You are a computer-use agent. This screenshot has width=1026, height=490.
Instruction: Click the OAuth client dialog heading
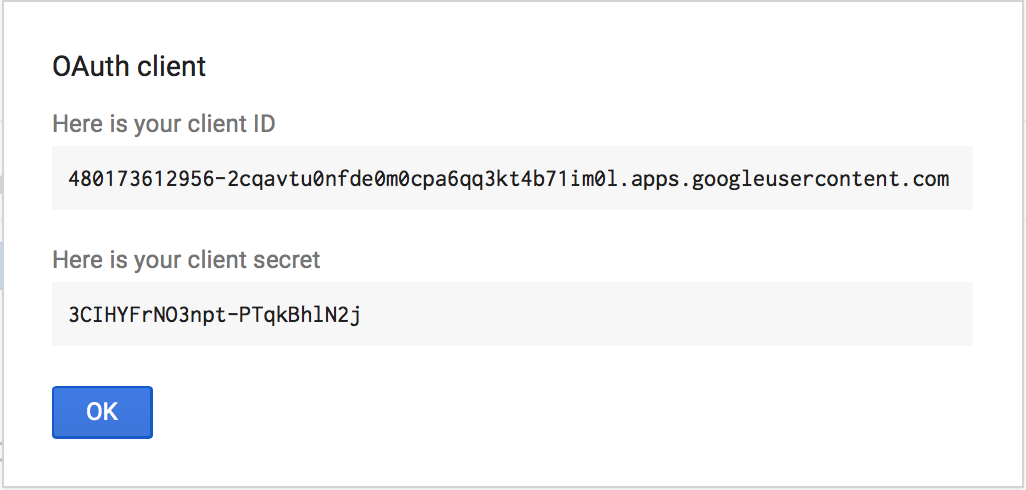pos(129,67)
